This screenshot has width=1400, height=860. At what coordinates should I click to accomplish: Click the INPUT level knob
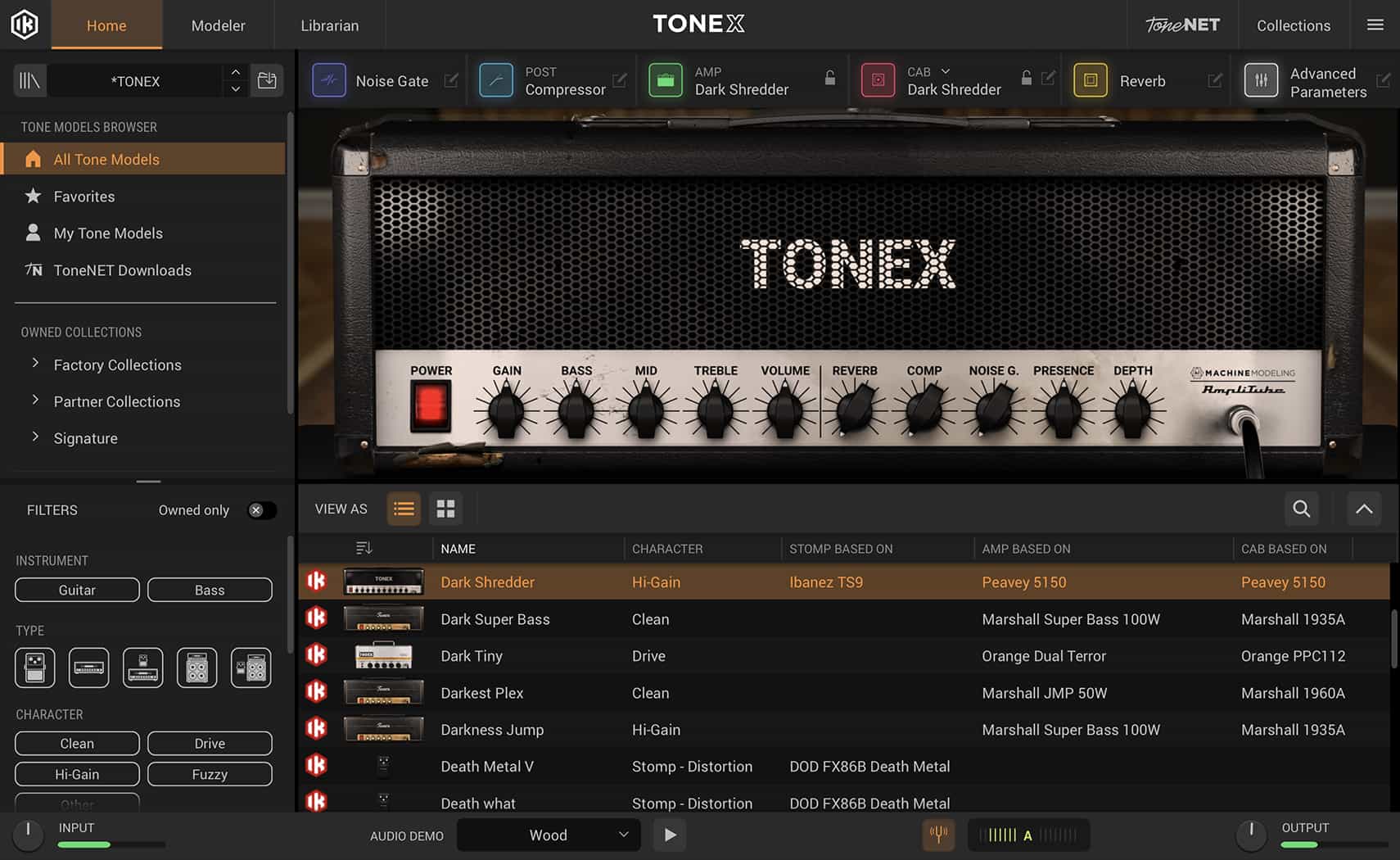28,835
